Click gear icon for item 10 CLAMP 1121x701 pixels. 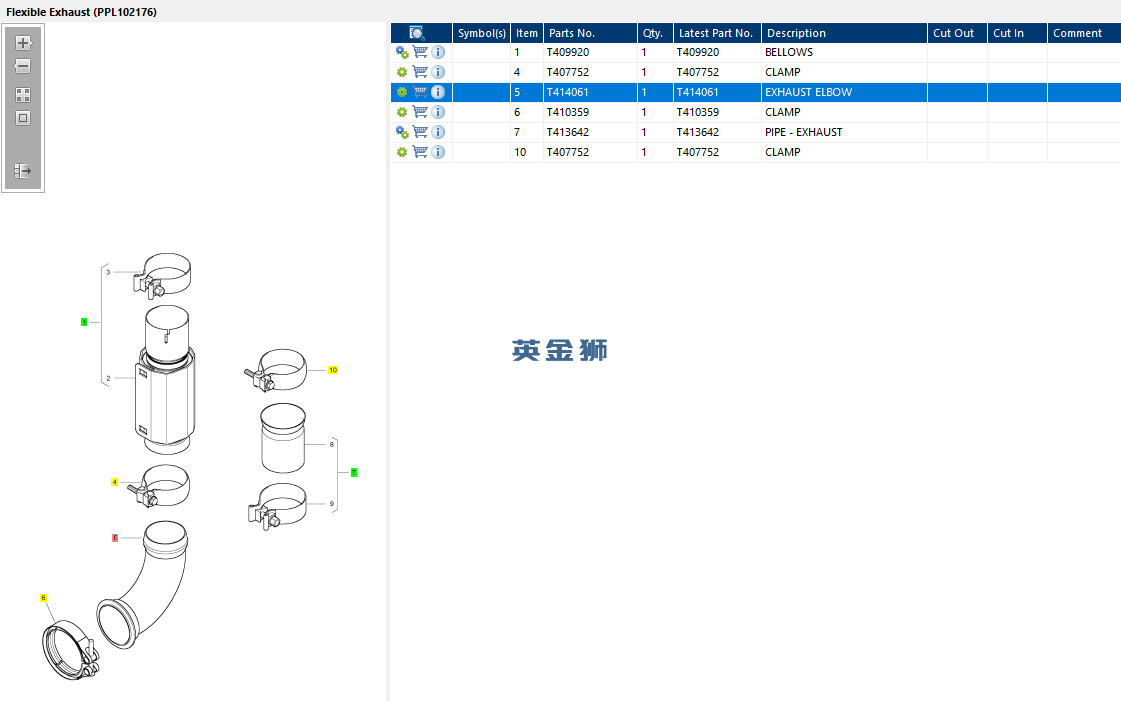(402, 152)
